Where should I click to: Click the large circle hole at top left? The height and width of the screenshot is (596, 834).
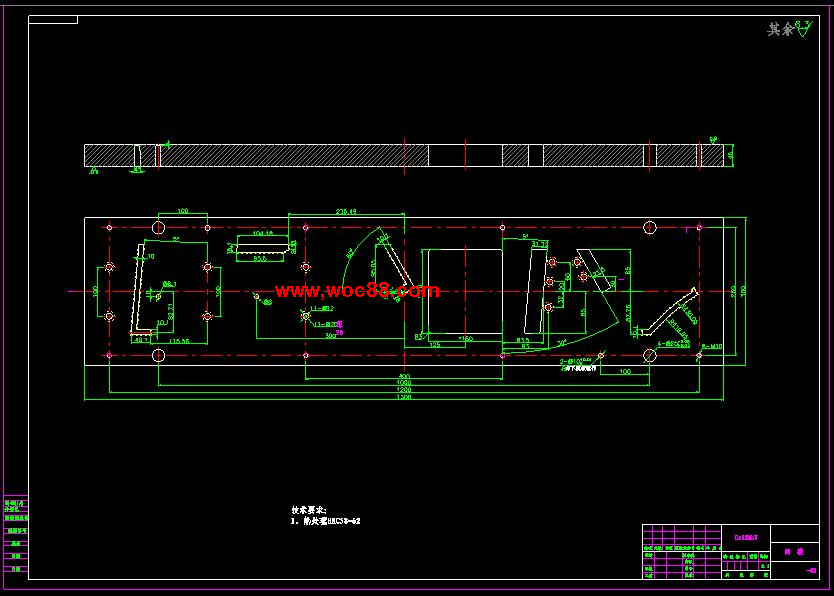159,228
